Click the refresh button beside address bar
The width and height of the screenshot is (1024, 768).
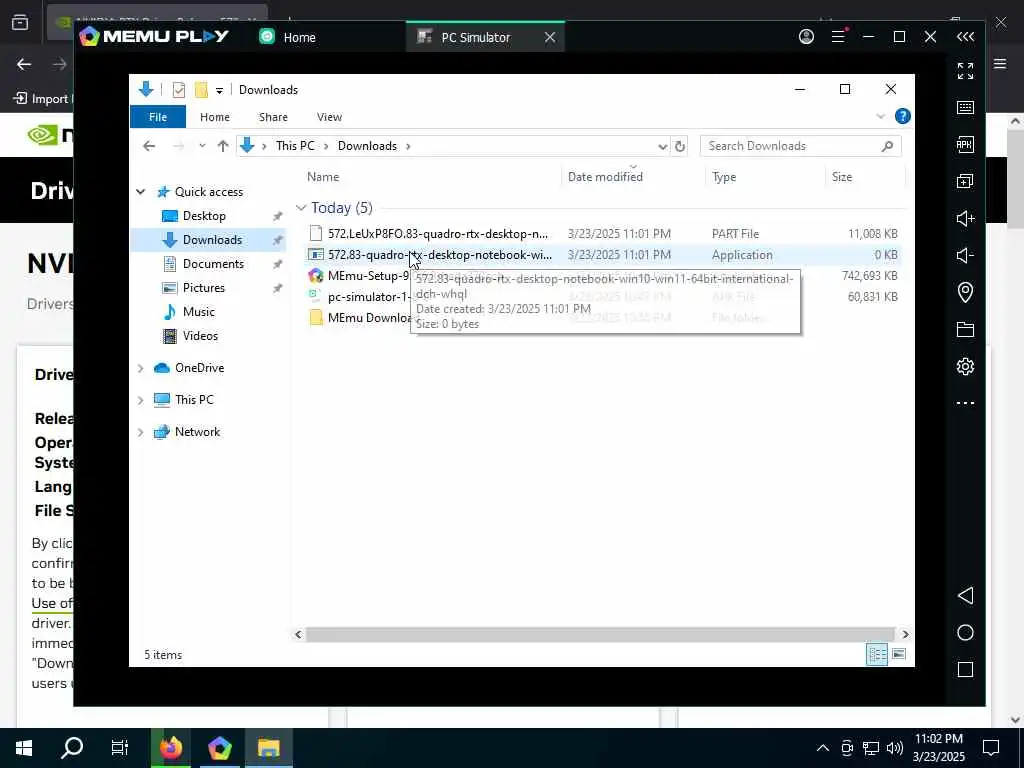pos(680,146)
